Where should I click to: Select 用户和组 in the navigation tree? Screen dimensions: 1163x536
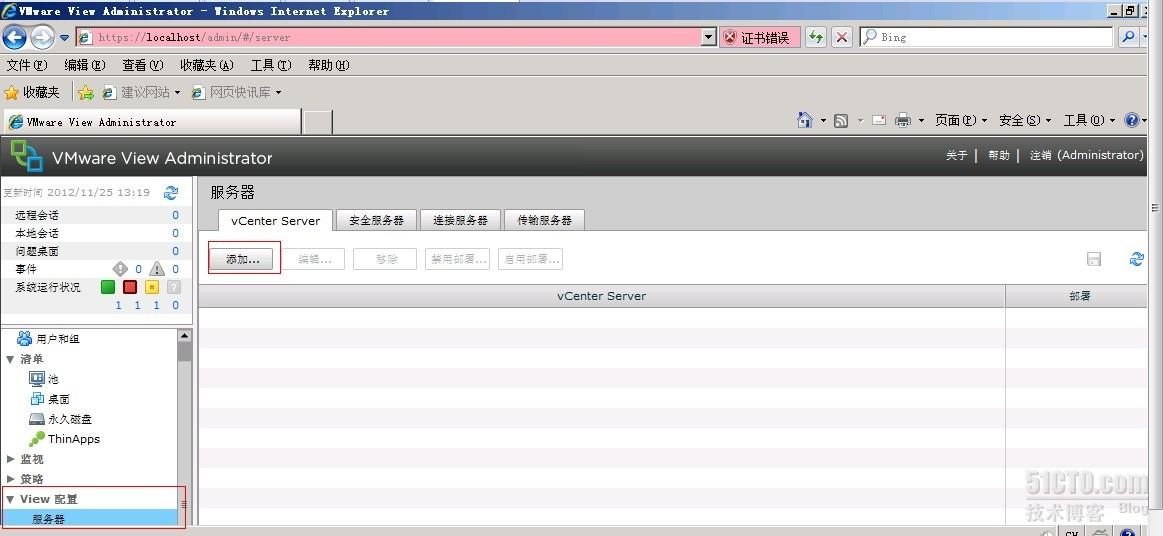pos(48,339)
